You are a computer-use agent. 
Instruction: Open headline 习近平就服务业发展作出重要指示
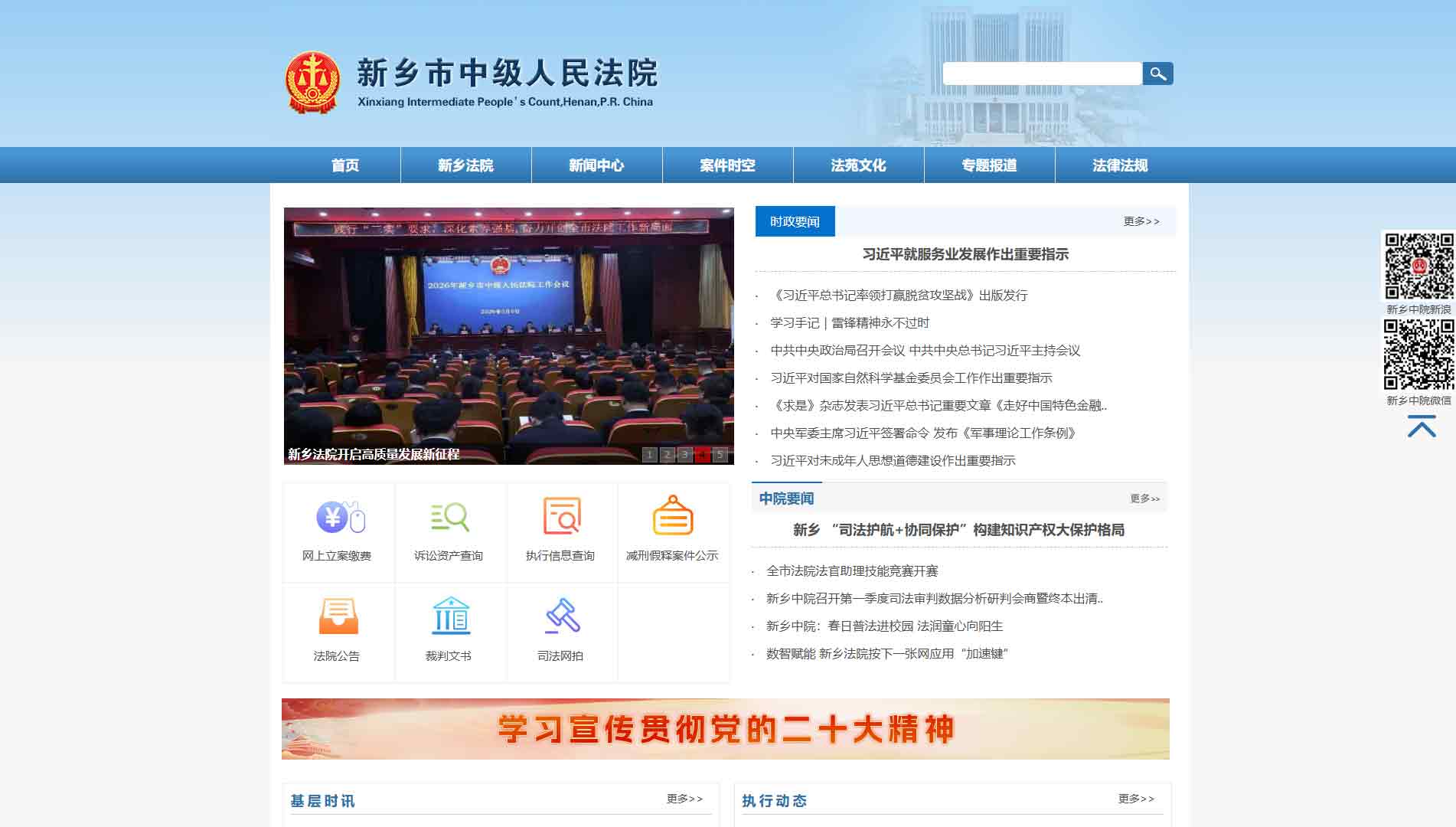(965, 254)
